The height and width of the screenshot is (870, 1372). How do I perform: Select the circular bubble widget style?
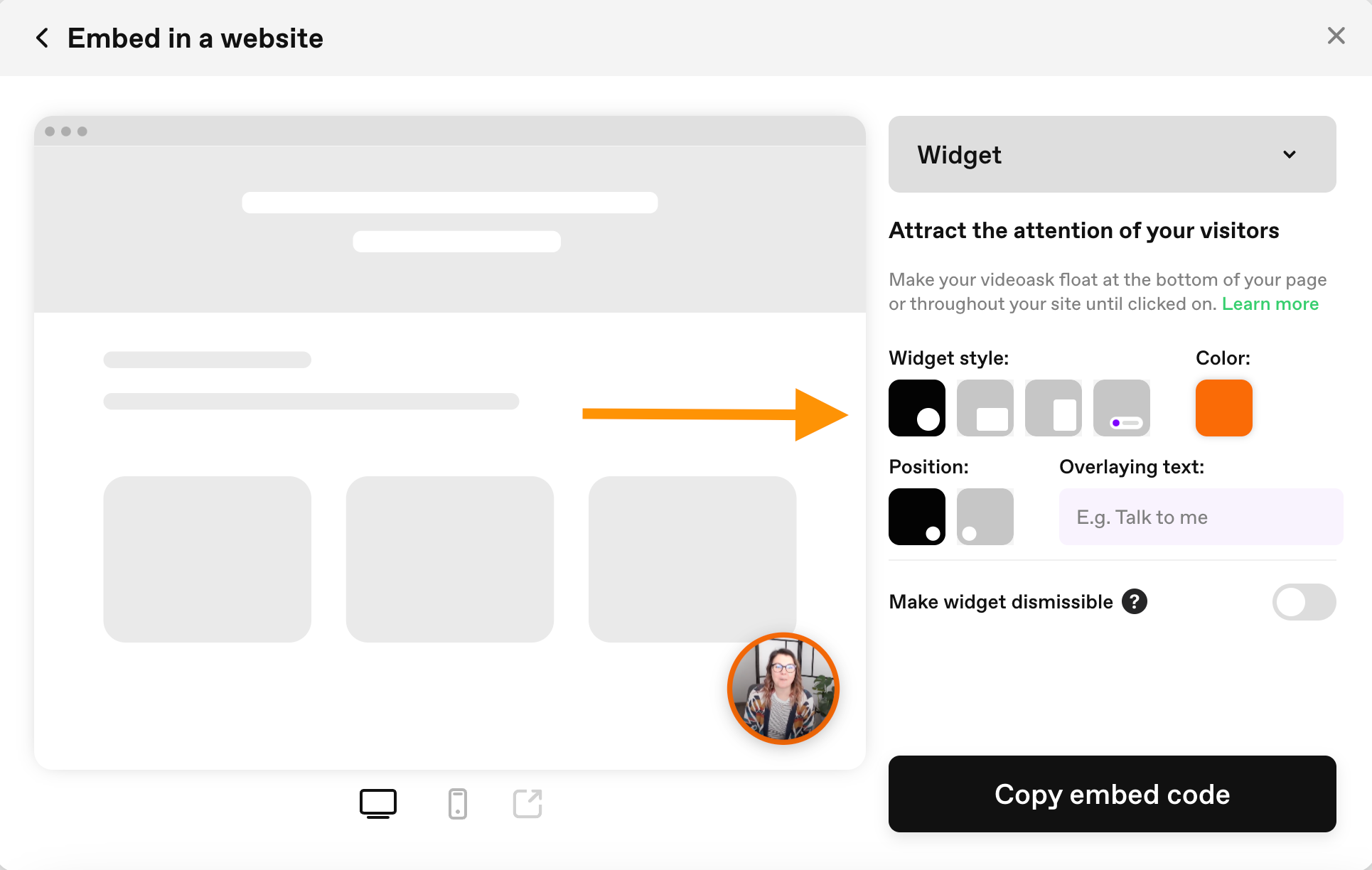coord(917,408)
